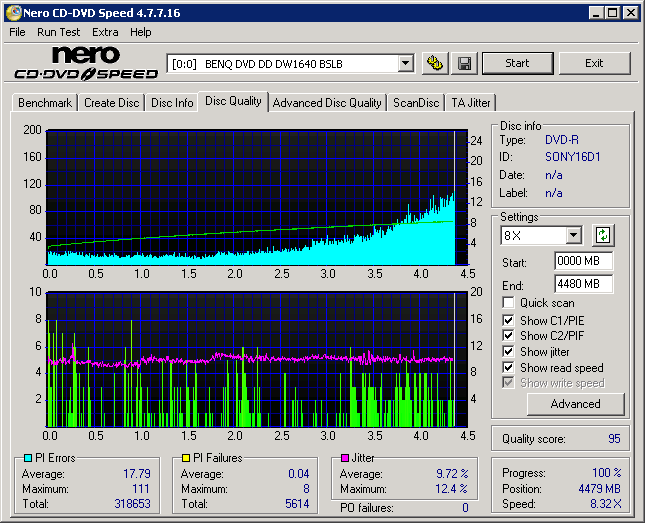Click the disc type DVD-R text
645x523 pixels.
pos(561,140)
